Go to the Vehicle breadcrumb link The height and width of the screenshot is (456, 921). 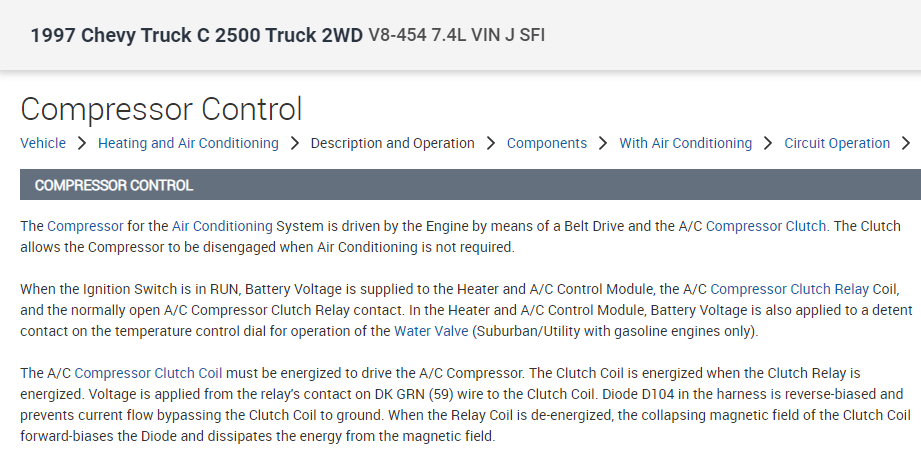[x=43, y=143]
